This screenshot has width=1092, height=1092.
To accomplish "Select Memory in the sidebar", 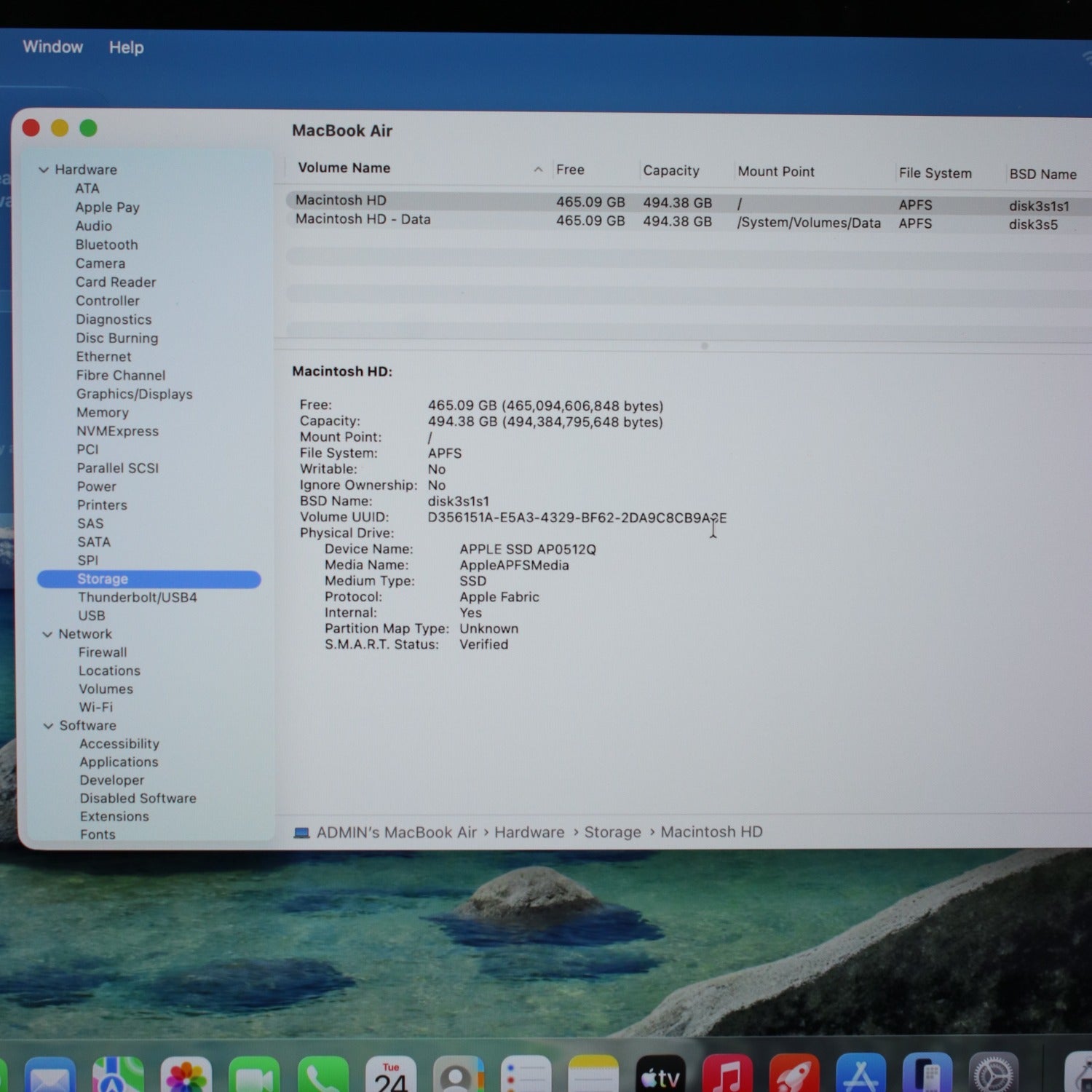I will click(103, 413).
